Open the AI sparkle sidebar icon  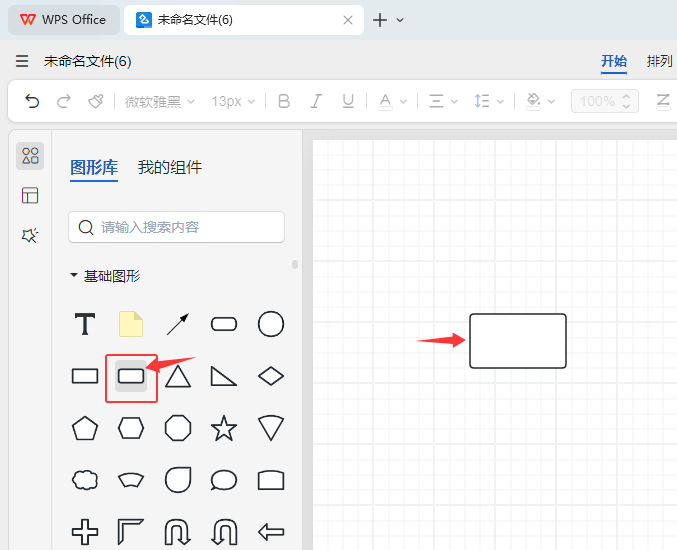30,235
